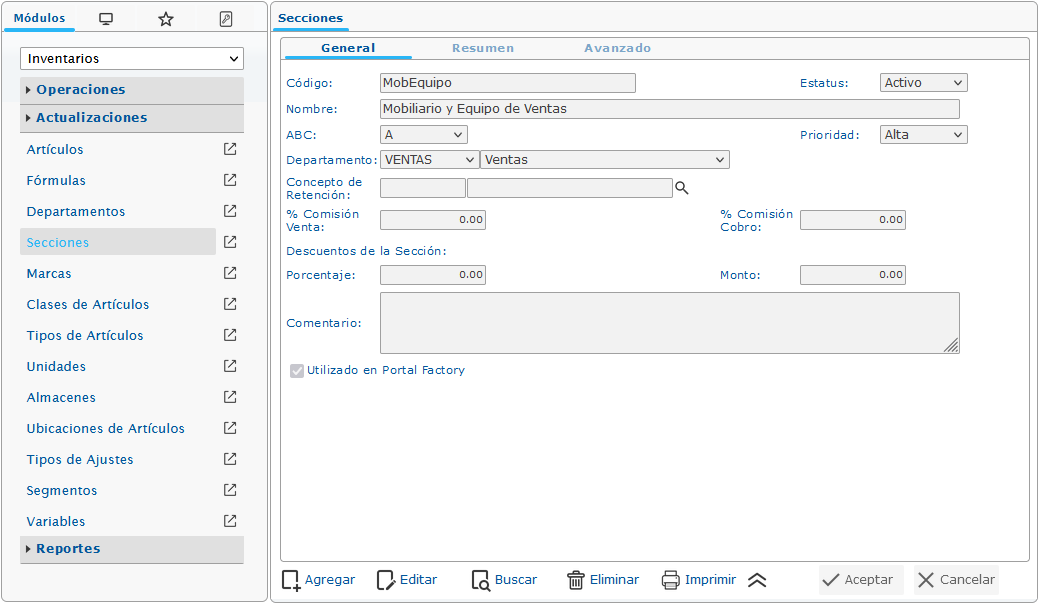This screenshot has width=1038, height=603.
Task: Open Variables in new window icon
Action: click(x=230, y=521)
